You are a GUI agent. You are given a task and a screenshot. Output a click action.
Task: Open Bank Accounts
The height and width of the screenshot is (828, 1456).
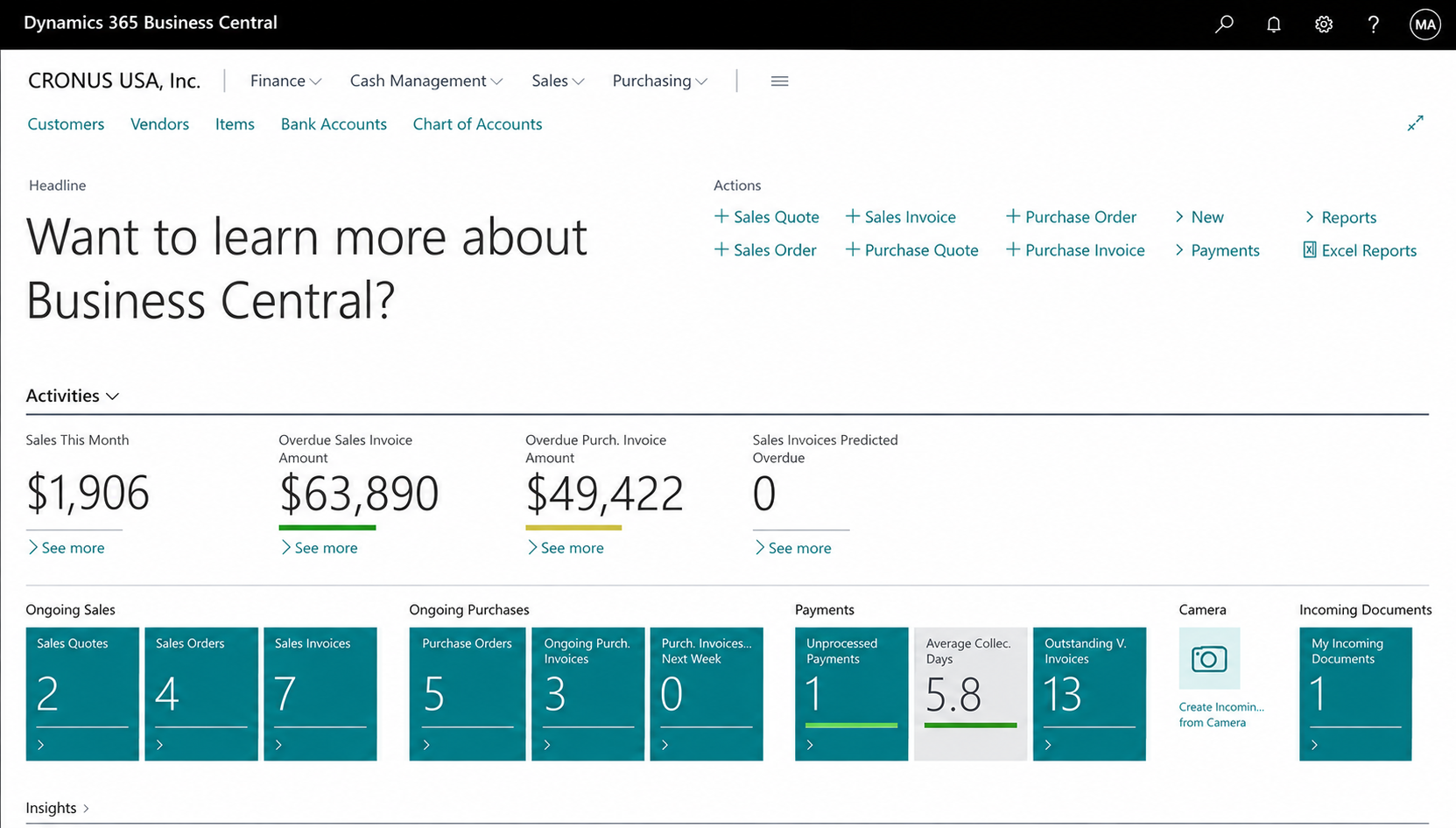pos(334,124)
